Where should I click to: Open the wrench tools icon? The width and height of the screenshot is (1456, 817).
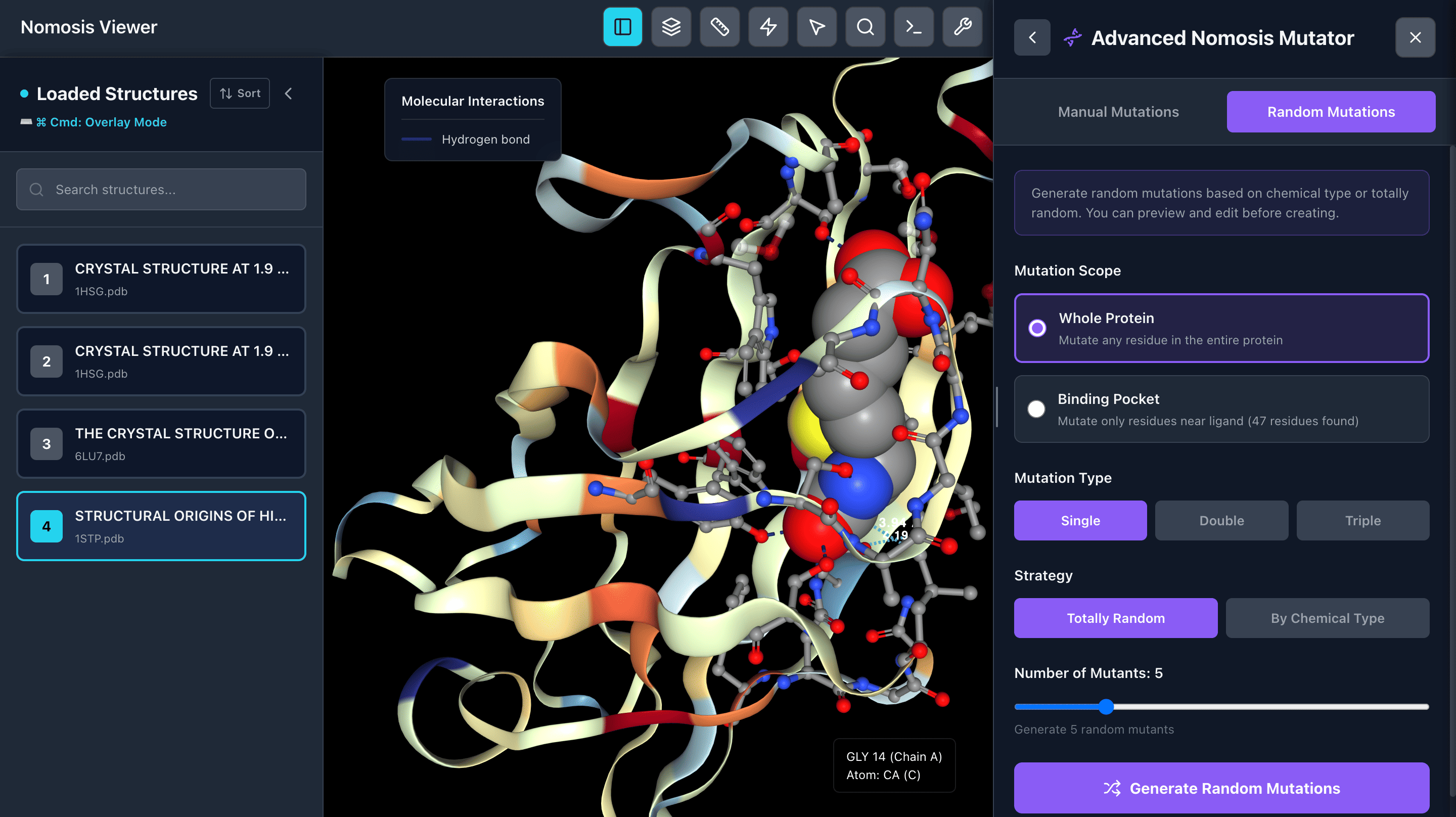(962, 27)
